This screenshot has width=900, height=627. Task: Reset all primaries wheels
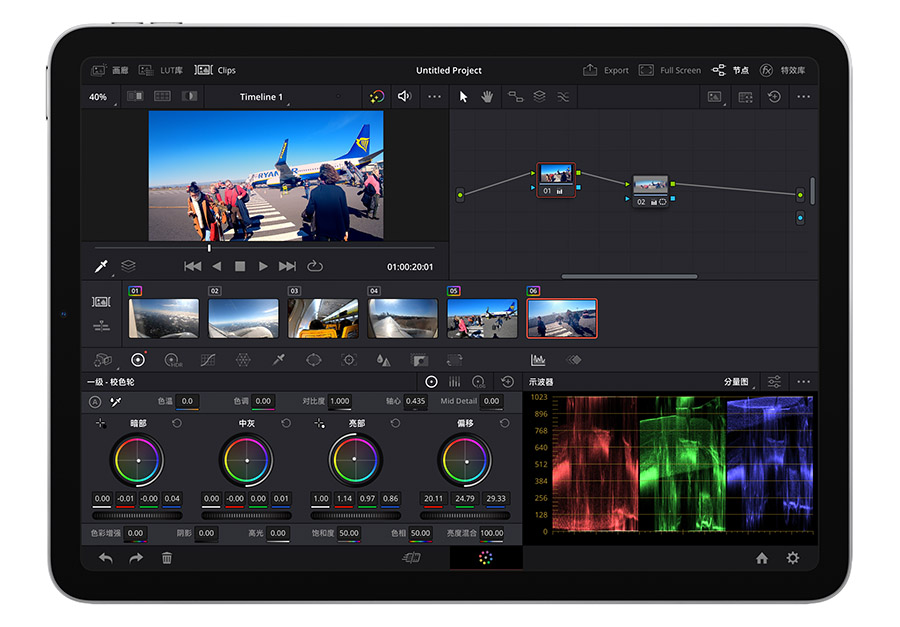click(x=507, y=381)
